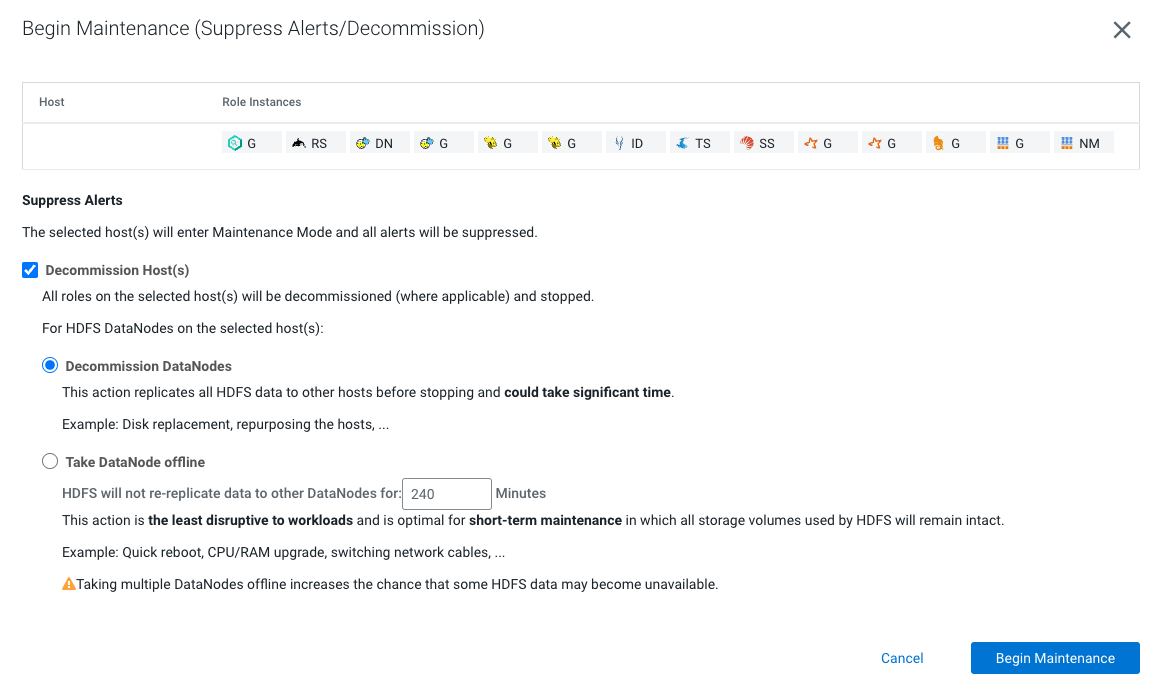Select the blue elephant HDFS gateway badge
The image size is (1161, 696).
click(443, 142)
